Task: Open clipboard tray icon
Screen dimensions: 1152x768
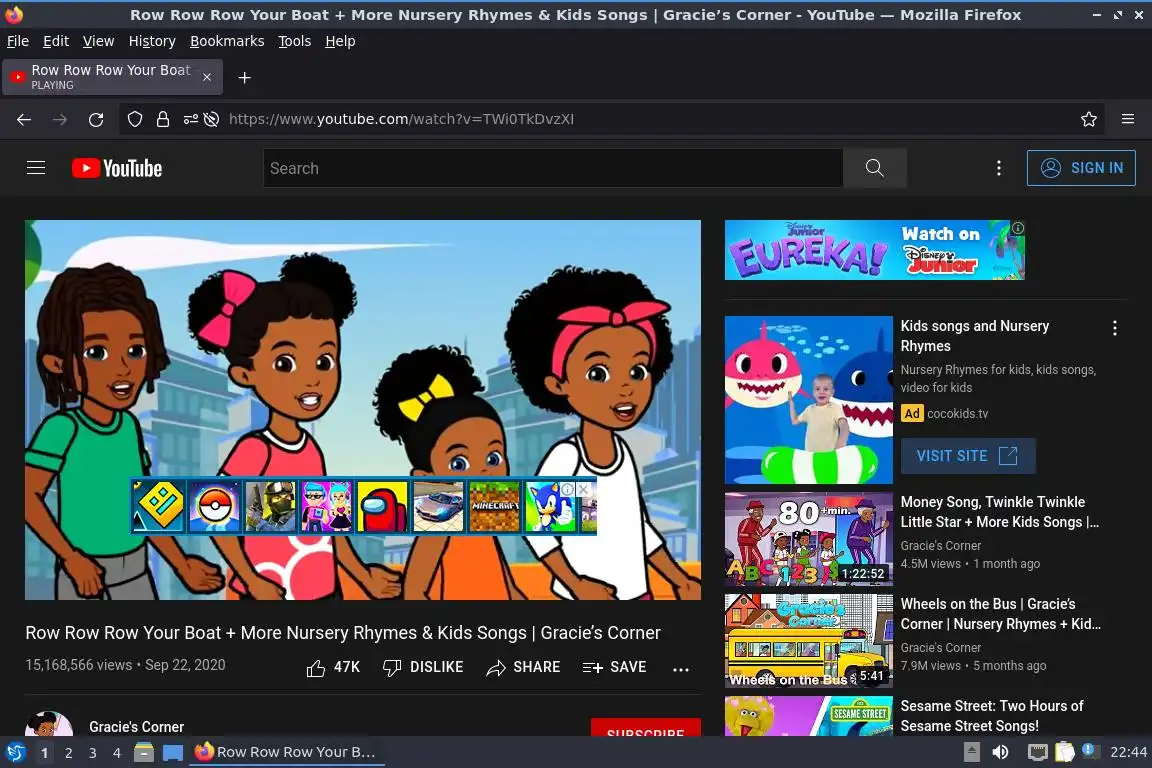Action: tap(1065, 752)
